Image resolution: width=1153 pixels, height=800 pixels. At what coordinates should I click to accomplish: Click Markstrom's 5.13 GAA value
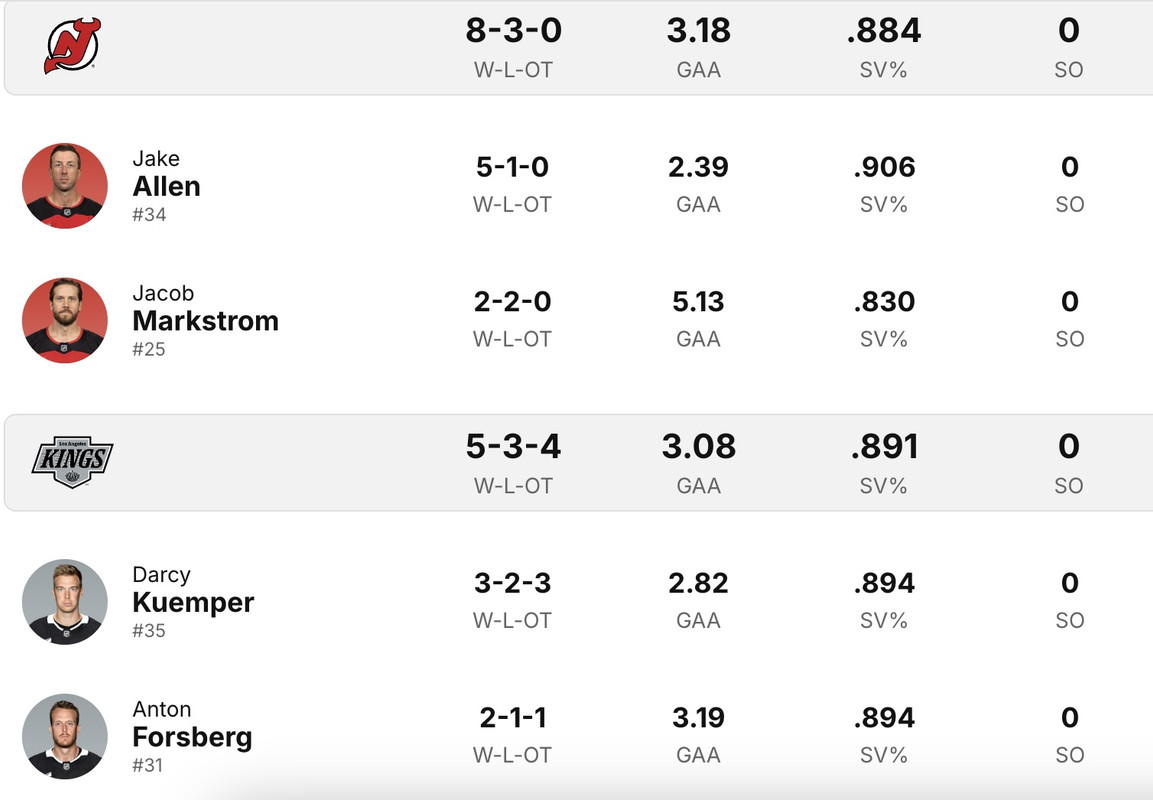click(x=698, y=302)
